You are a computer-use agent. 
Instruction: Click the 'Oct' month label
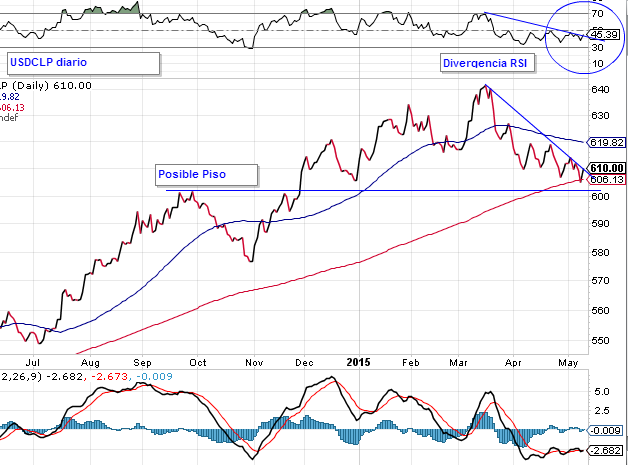pos(198,363)
